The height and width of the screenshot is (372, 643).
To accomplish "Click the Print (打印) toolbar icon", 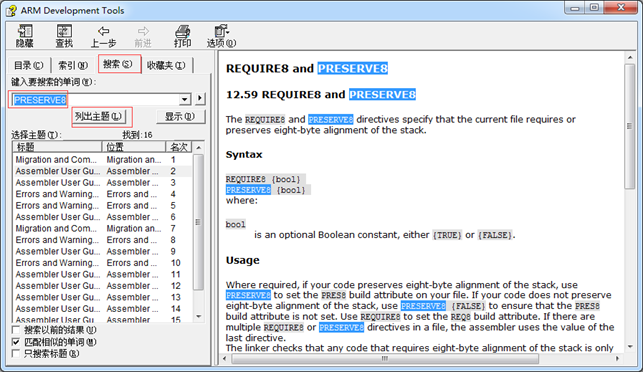I will [x=182, y=36].
